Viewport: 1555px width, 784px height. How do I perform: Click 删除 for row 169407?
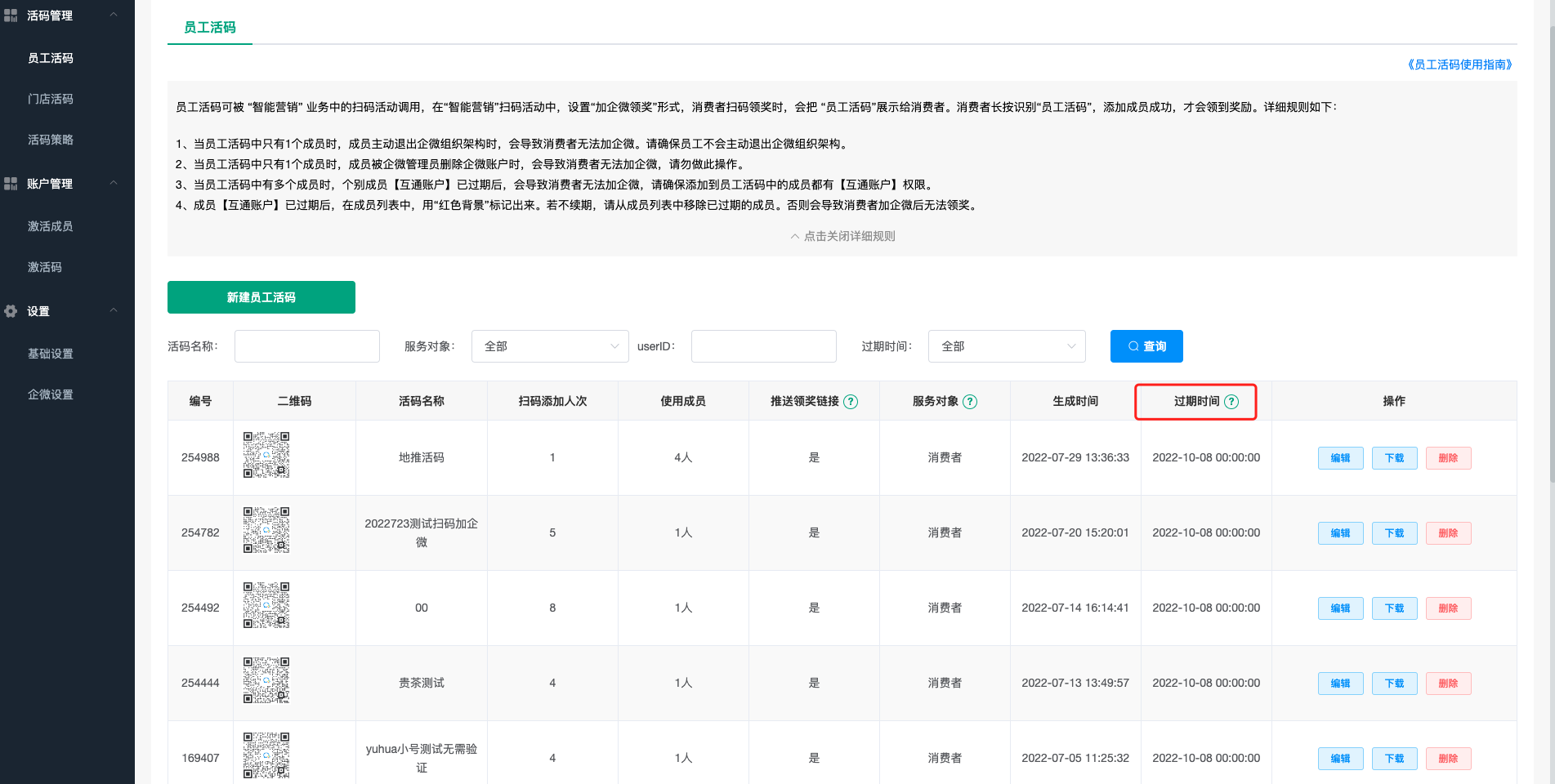click(1449, 759)
